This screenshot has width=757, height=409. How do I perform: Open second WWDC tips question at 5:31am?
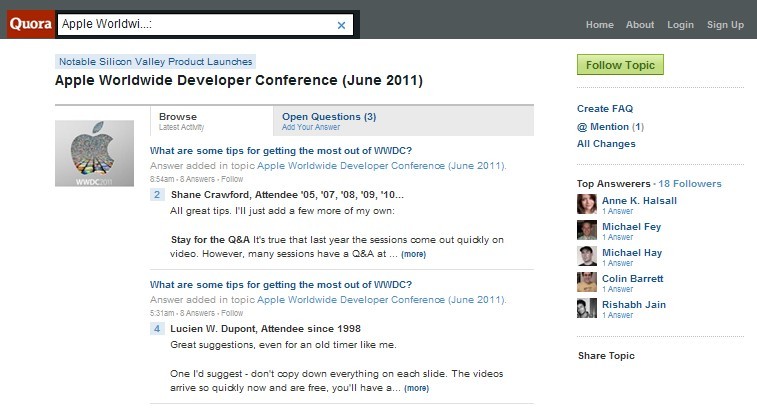pos(281,284)
